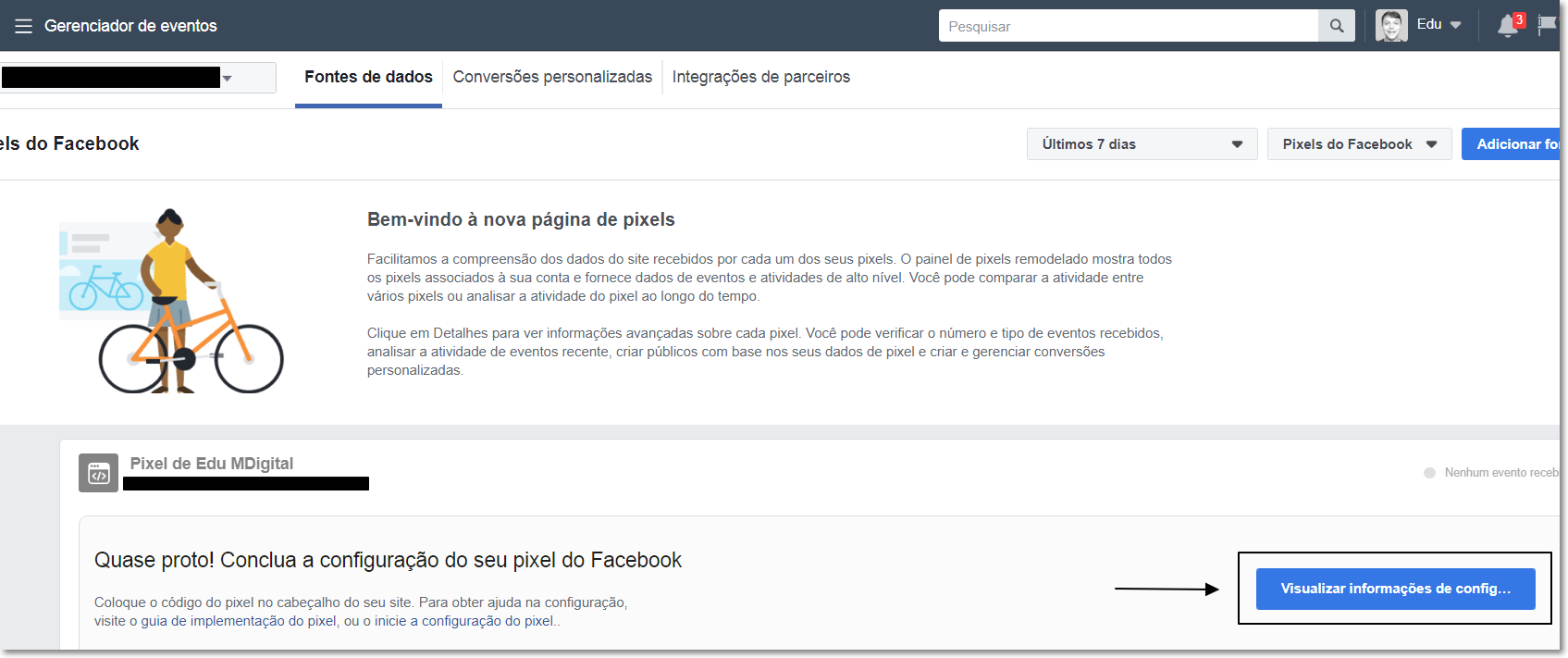Open the guia de implementação do pixel link
Screen dimensions: 1568x658
pos(239,621)
